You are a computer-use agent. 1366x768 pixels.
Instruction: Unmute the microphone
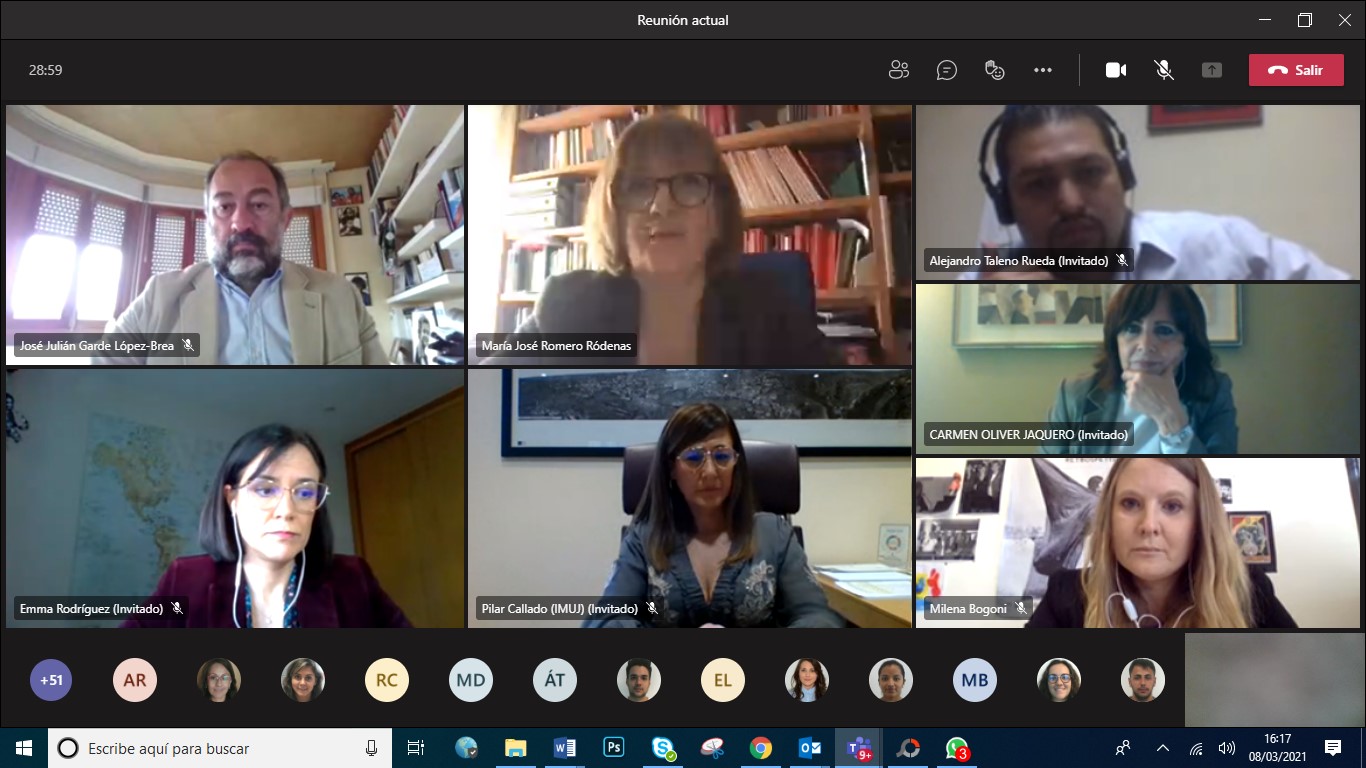(x=1164, y=70)
